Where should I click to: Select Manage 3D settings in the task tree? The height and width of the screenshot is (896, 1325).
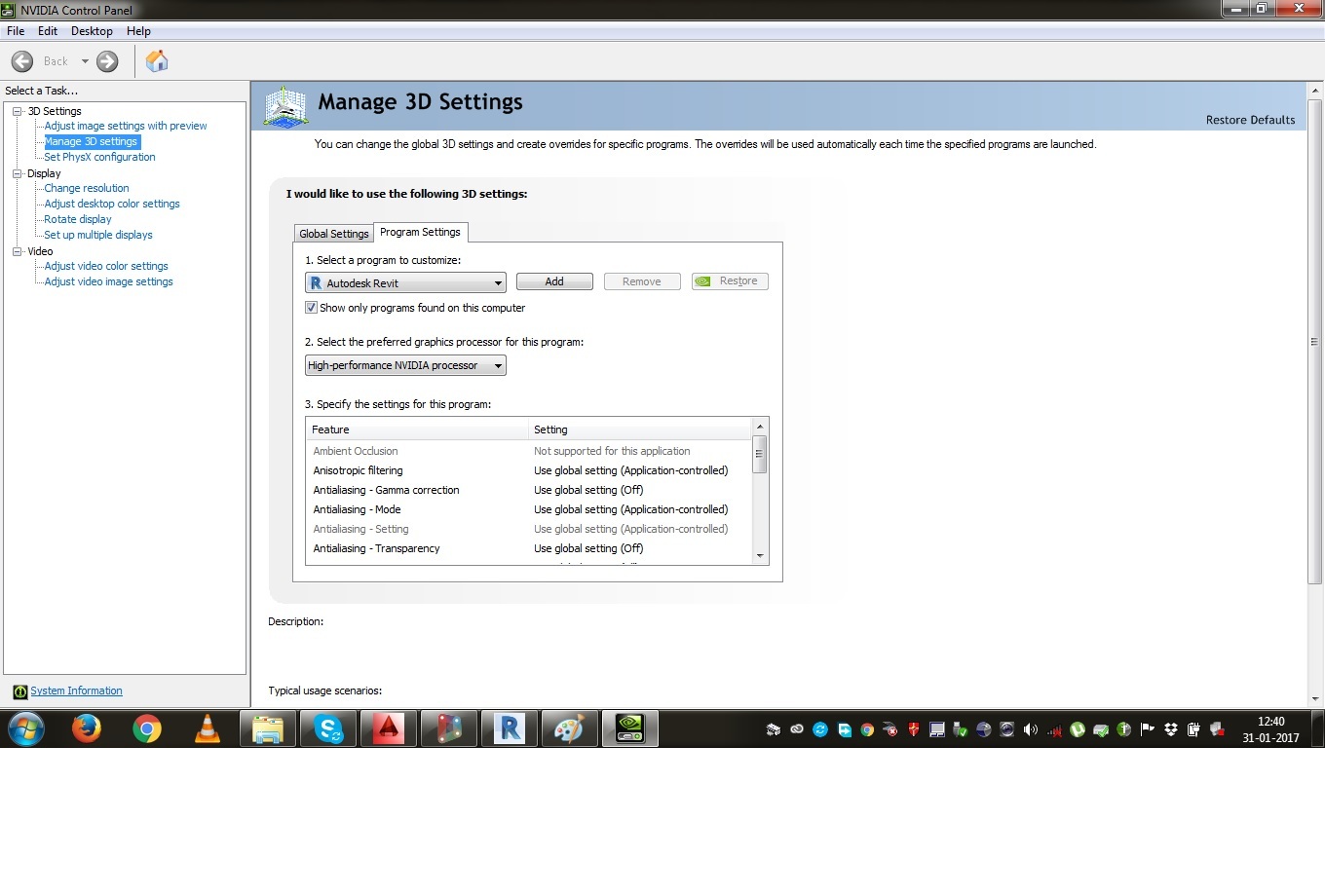[x=92, y=141]
